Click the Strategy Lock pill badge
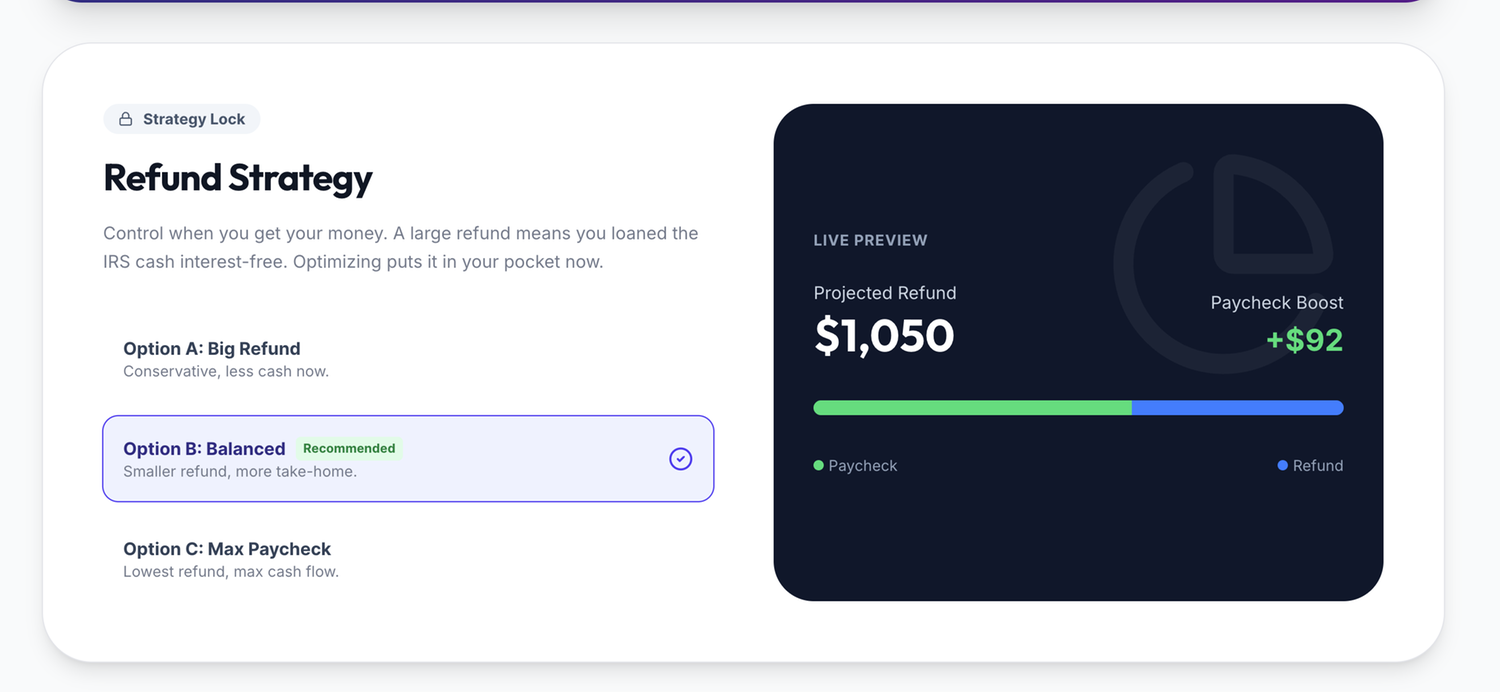 [x=181, y=119]
